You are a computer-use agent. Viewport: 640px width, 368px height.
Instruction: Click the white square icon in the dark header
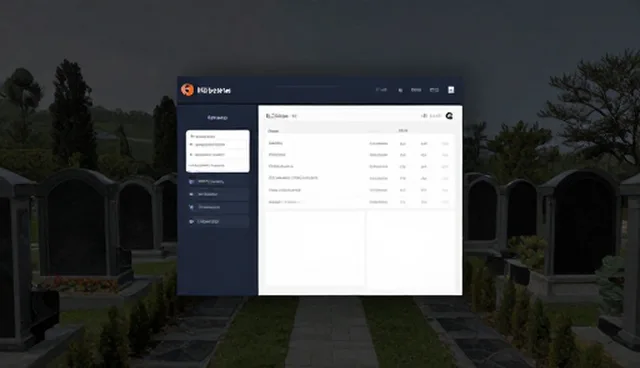451,90
